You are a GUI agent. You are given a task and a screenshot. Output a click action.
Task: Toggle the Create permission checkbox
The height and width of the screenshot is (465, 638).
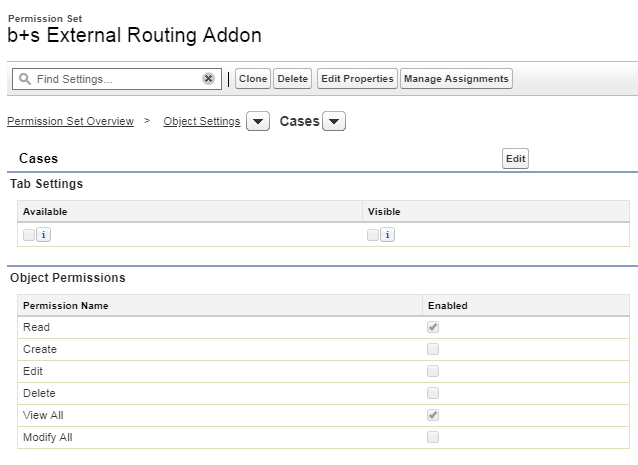coord(433,349)
